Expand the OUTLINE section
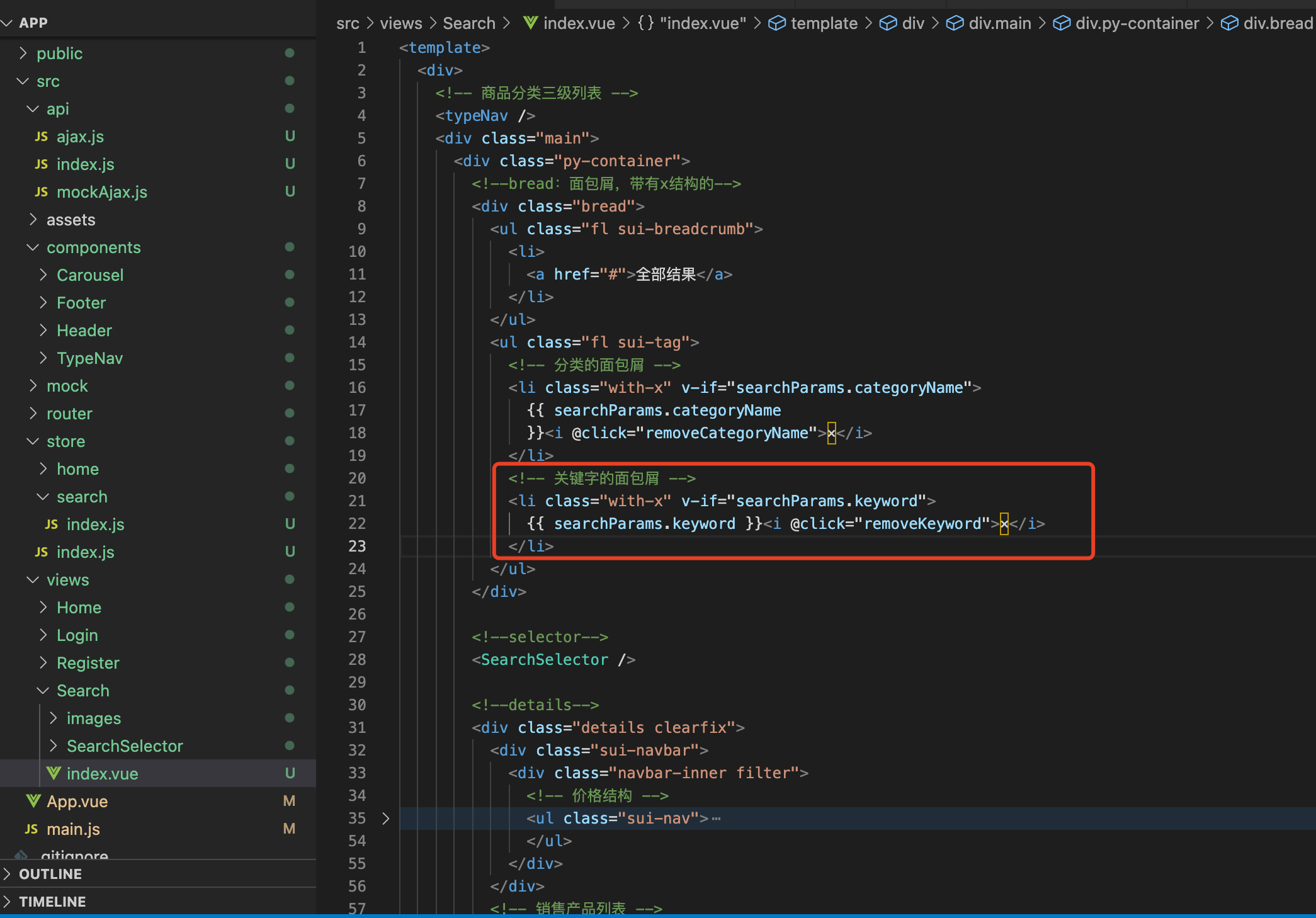Image resolution: width=1316 pixels, height=918 pixels. pos(50,874)
